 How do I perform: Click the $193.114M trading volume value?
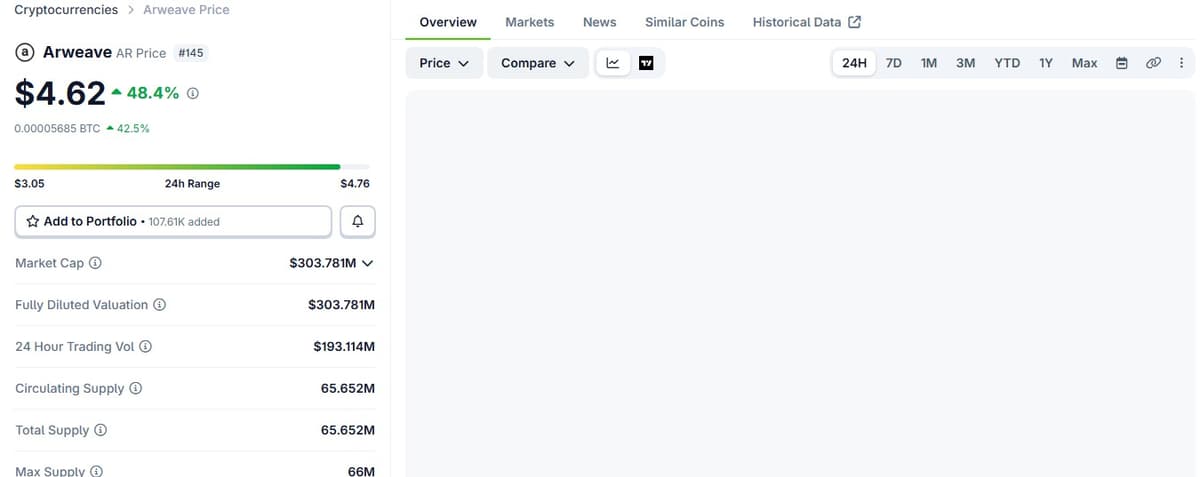[344, 347]
